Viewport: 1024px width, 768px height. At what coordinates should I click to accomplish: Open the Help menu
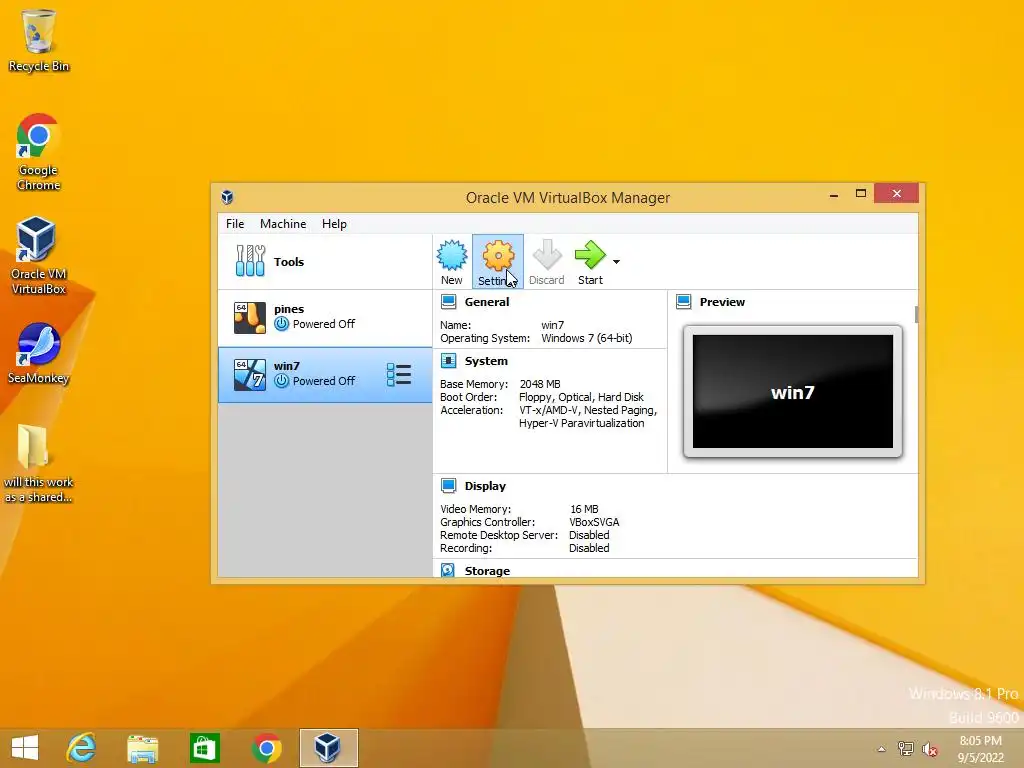(334, 223)
